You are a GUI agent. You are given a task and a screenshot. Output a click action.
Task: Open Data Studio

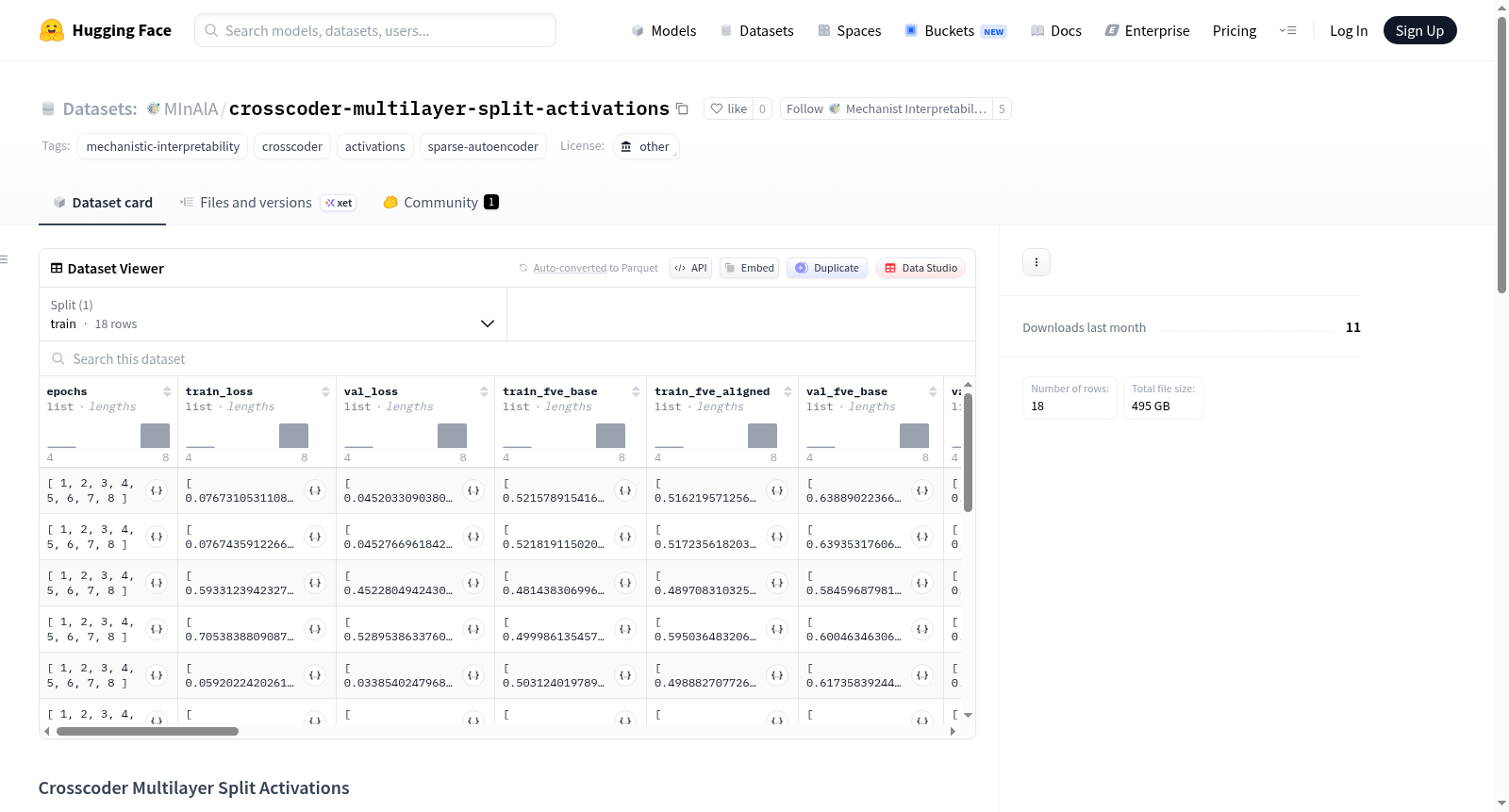pos(920,268)
